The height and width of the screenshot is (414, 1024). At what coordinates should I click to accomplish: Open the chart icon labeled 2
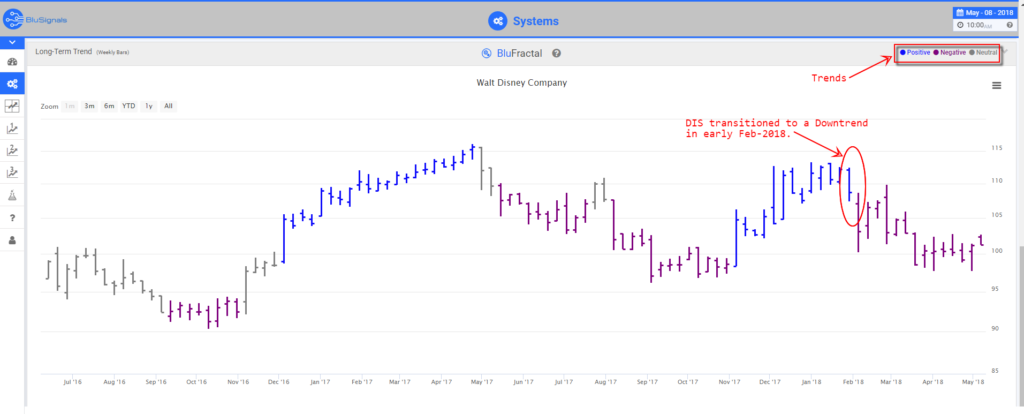point(12,150)
